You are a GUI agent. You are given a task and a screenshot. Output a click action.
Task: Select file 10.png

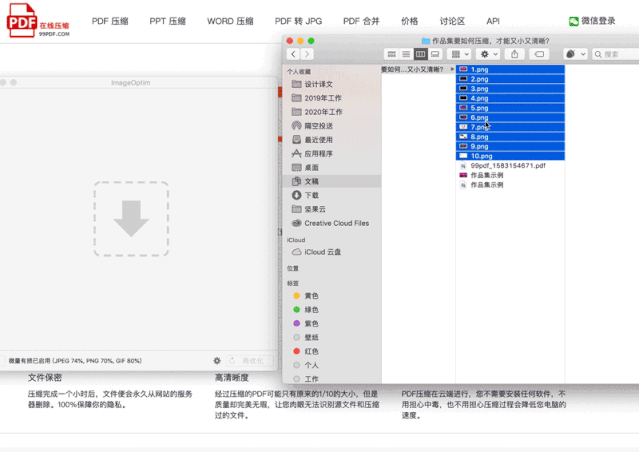tap(510, 156)
